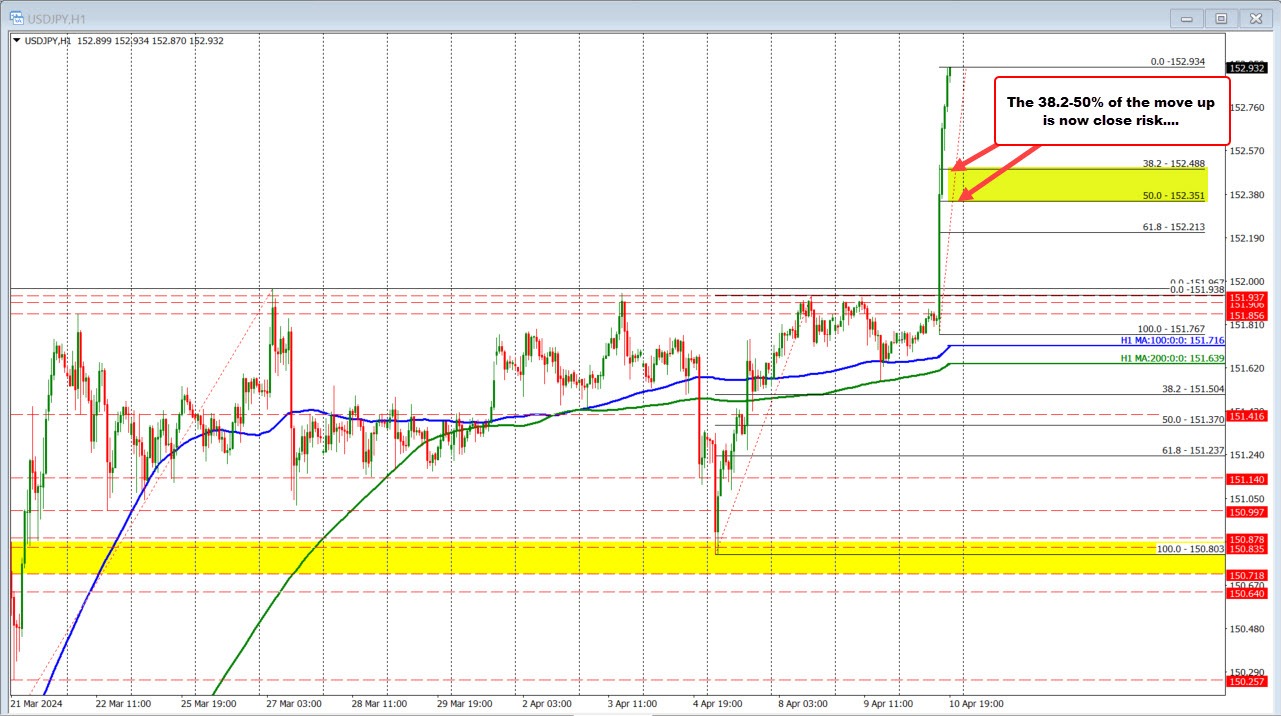1281x716 pixels.
Task: Restore the USDJPY,H1 chart window size
Action: (1221, 18)
